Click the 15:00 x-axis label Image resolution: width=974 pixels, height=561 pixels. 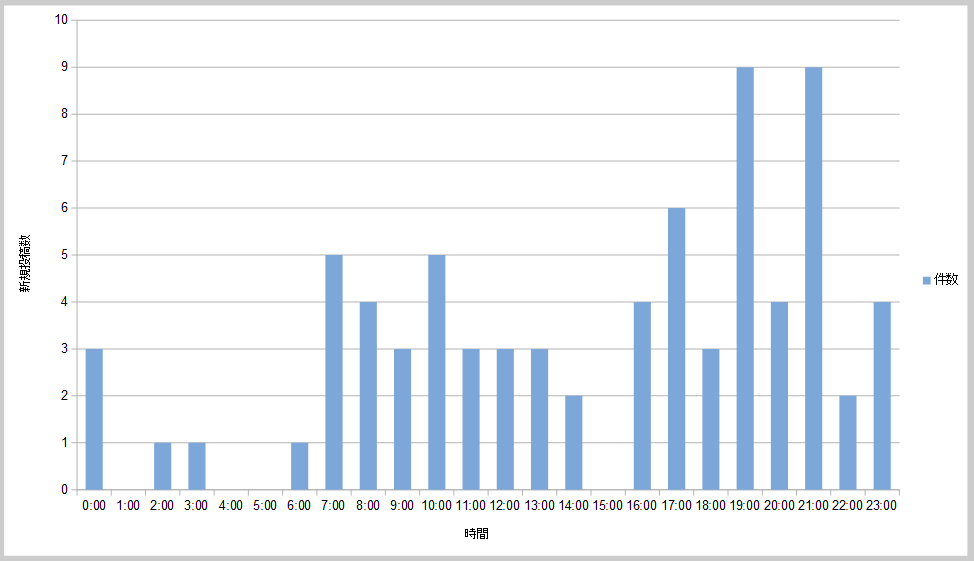click(607, 506)
